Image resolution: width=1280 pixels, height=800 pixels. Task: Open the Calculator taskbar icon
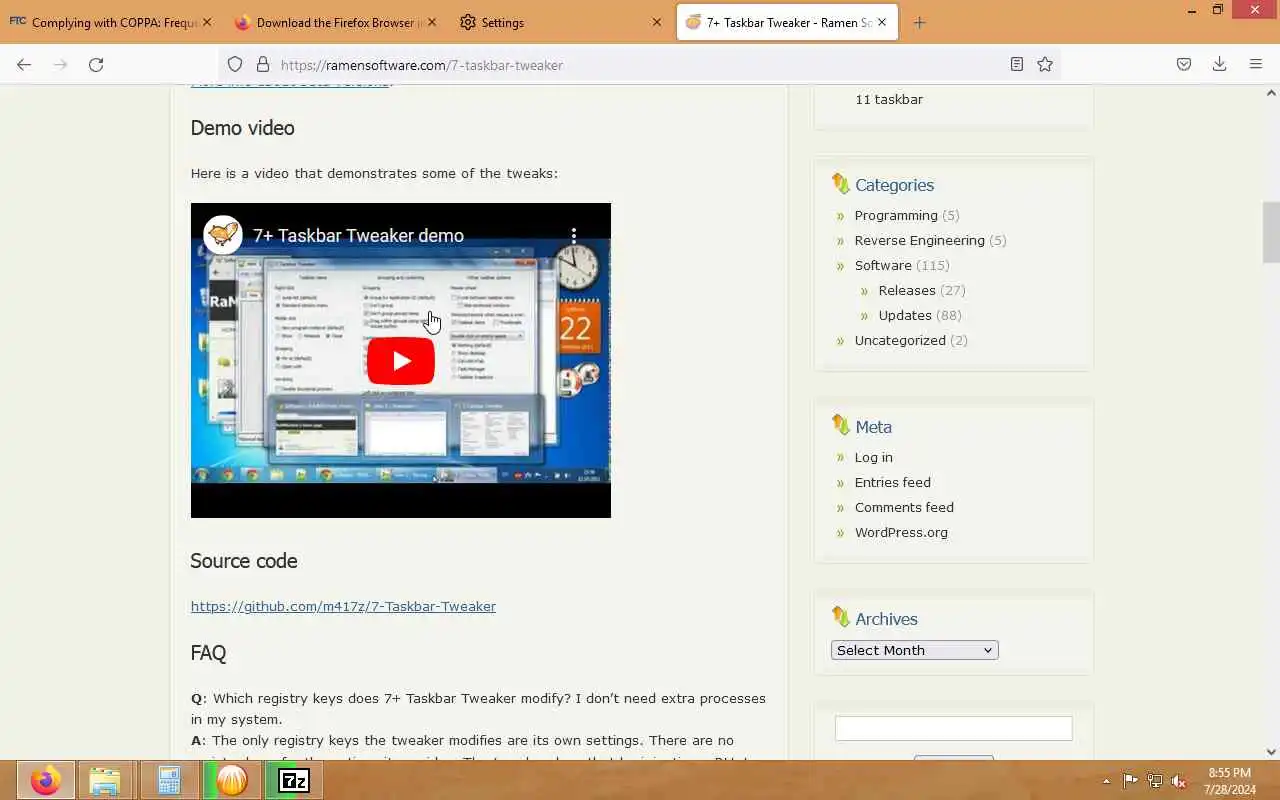coord(168,780)
